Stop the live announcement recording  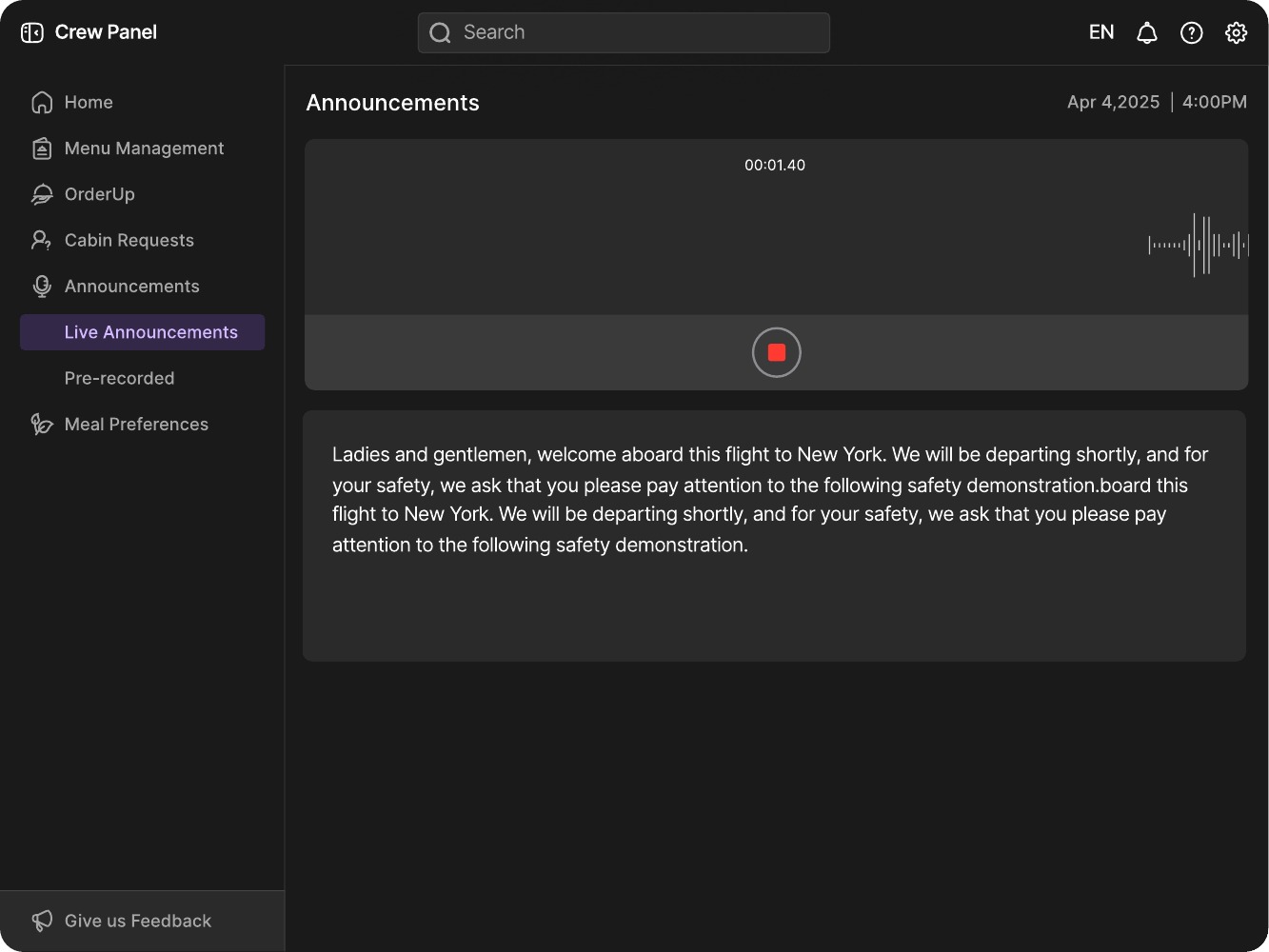(777, 352)
